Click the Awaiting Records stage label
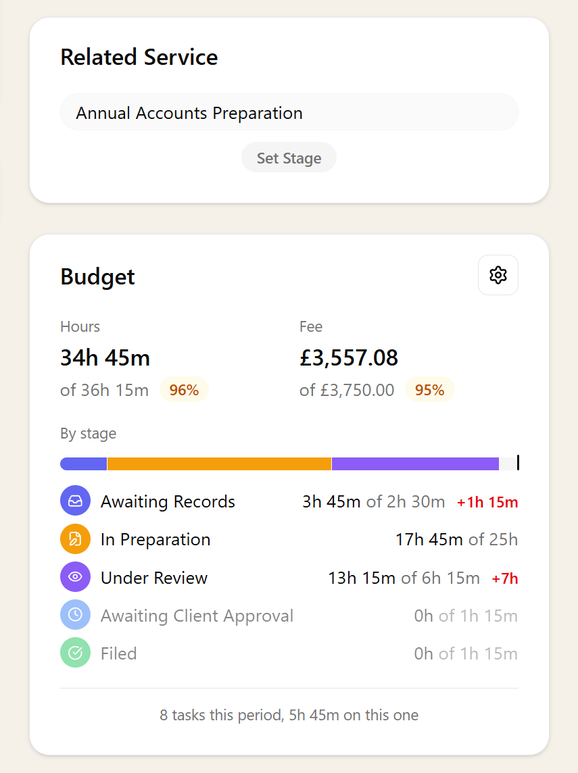This screenshot has width=578, height=773. [x=168, y=501]
